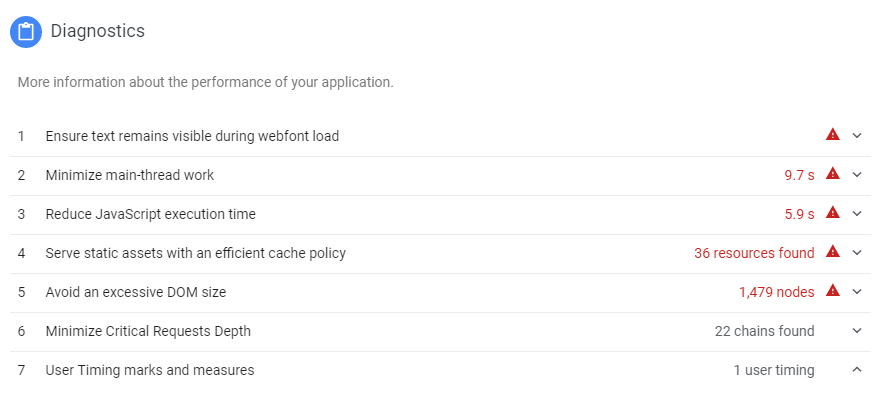Click warning triangle for webfont load audit
This screenshot has height=397, width=884.
(833, 135)
